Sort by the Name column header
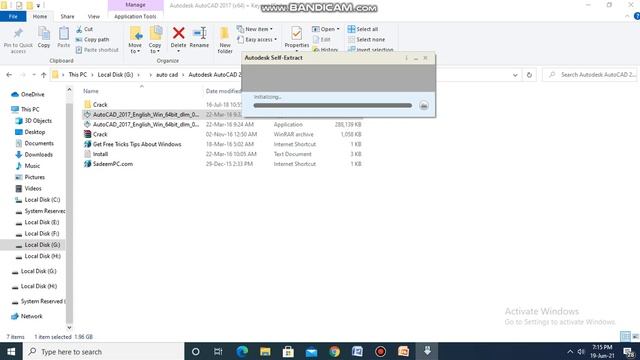640x360 pixels. coord(91,91)
